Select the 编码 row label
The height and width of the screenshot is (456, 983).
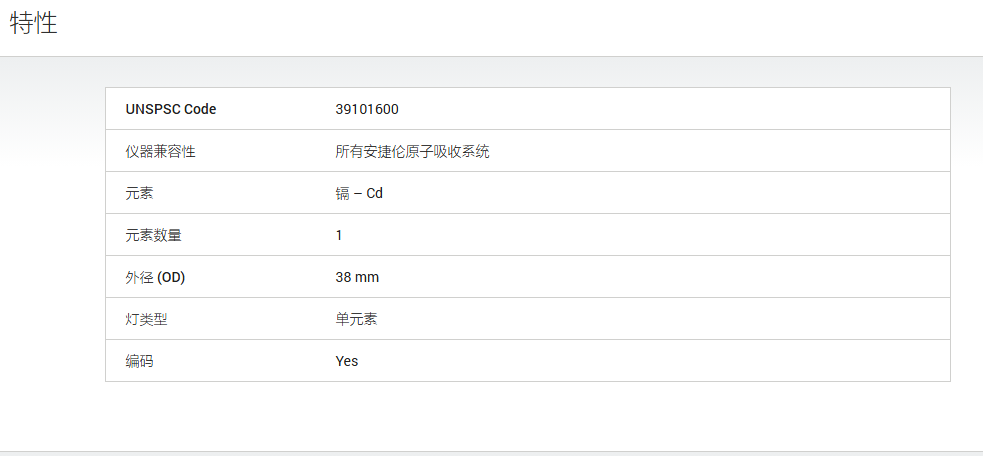click(x=139, y=361)
